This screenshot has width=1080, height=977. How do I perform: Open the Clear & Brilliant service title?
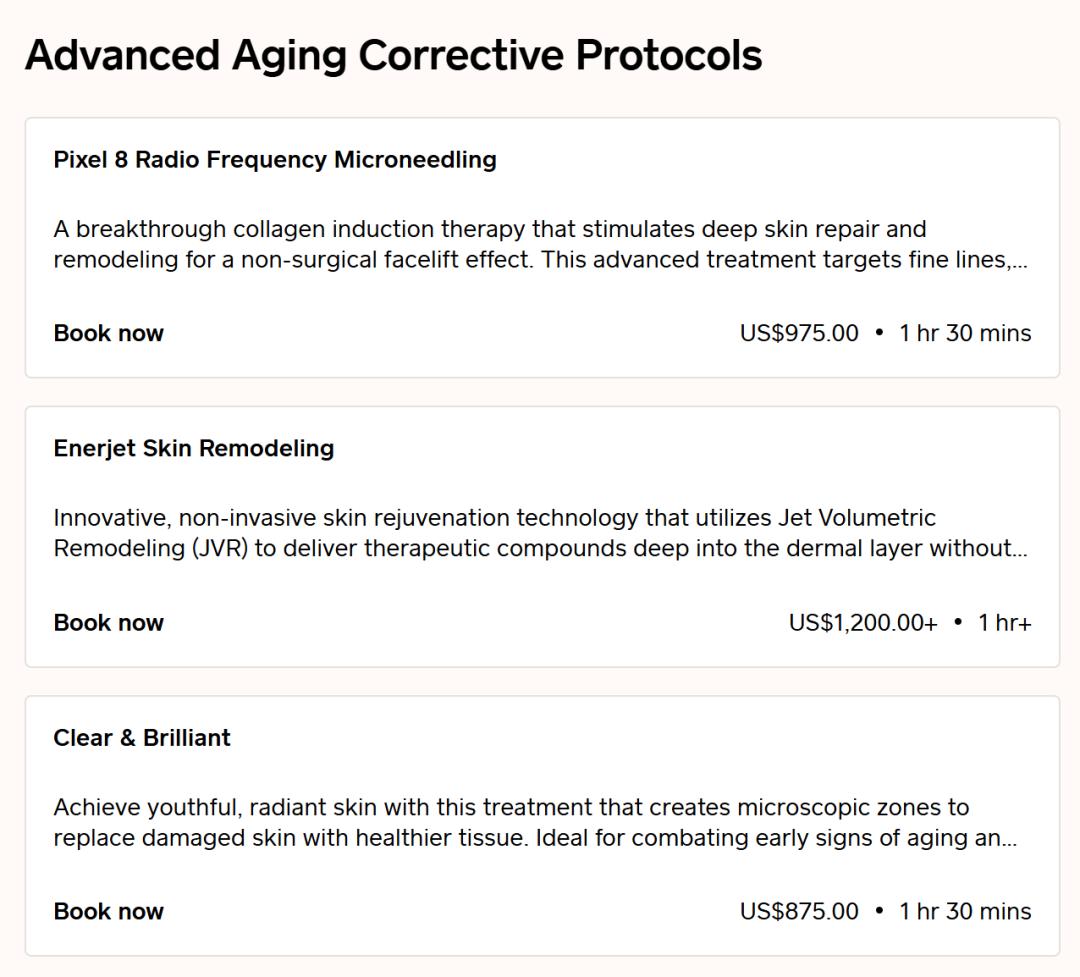pyautogui.click(x=142, y=738)
